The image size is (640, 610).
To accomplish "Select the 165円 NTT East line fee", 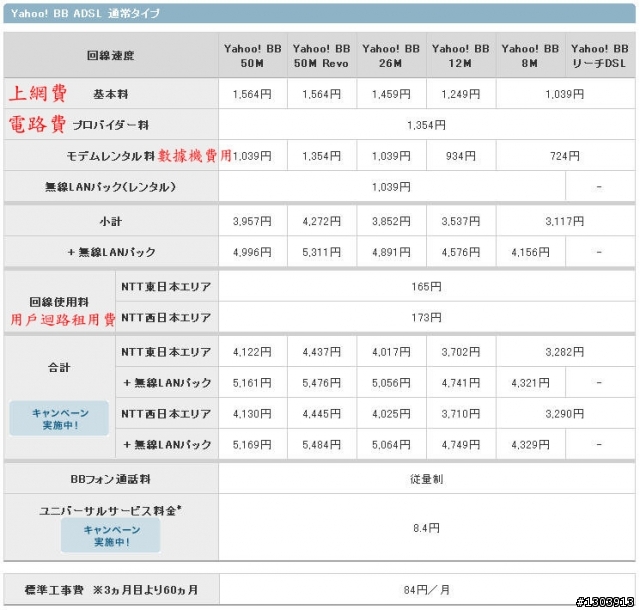I will tap(427, 287).
